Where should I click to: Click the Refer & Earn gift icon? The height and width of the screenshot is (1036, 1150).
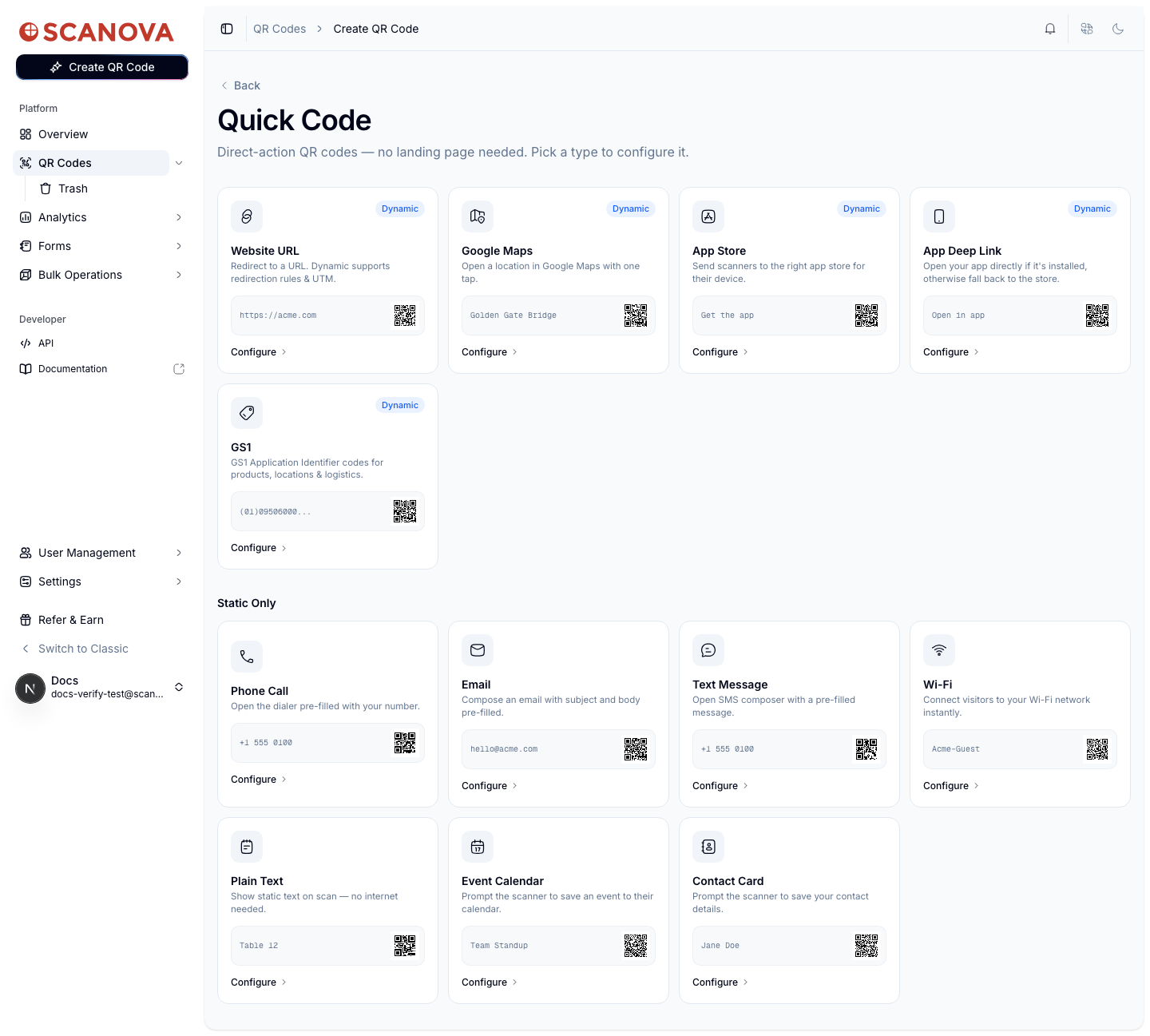click(x=26, y=620)
